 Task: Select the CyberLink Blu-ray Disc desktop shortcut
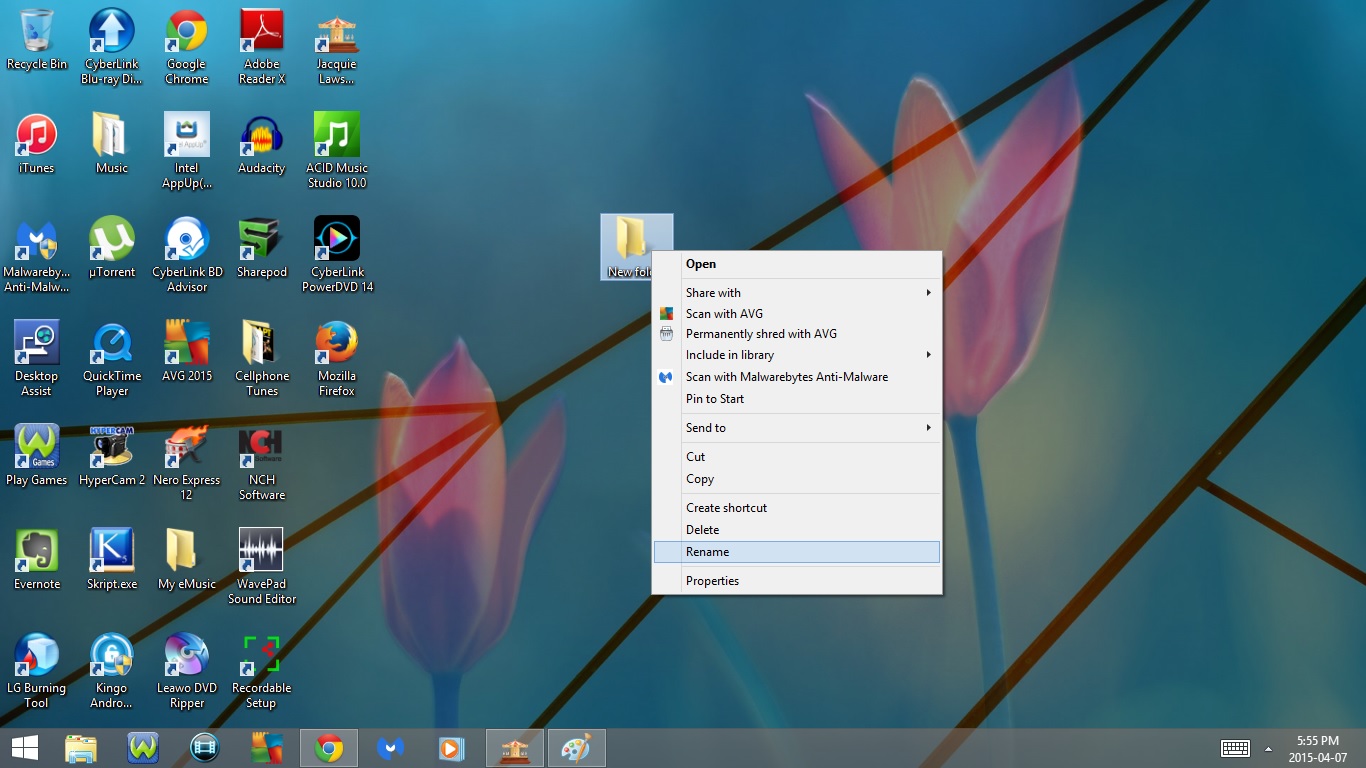point(112,47)
